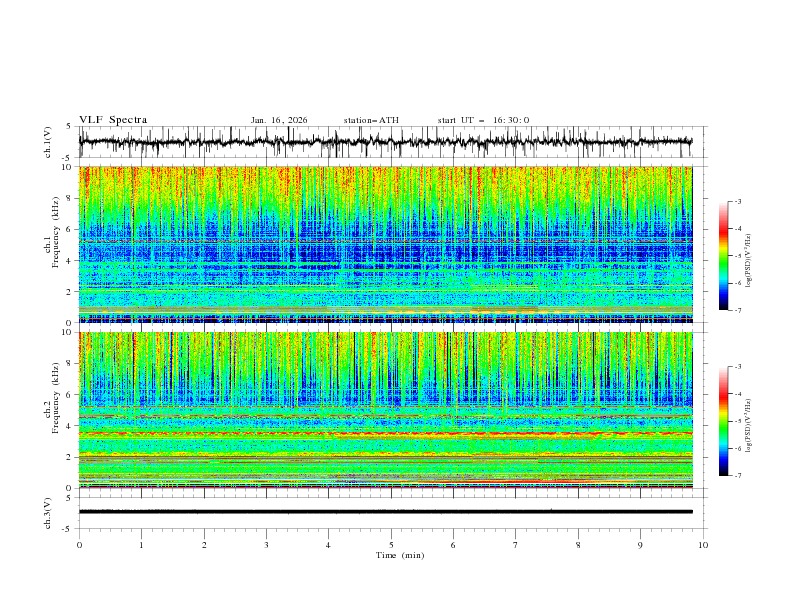Click the time axis tick label "0"

79,545
